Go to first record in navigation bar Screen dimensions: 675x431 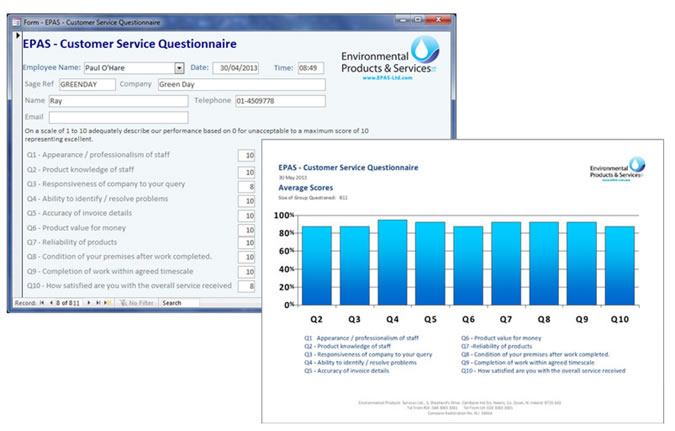pyautogui.click(x=42, y=303)
